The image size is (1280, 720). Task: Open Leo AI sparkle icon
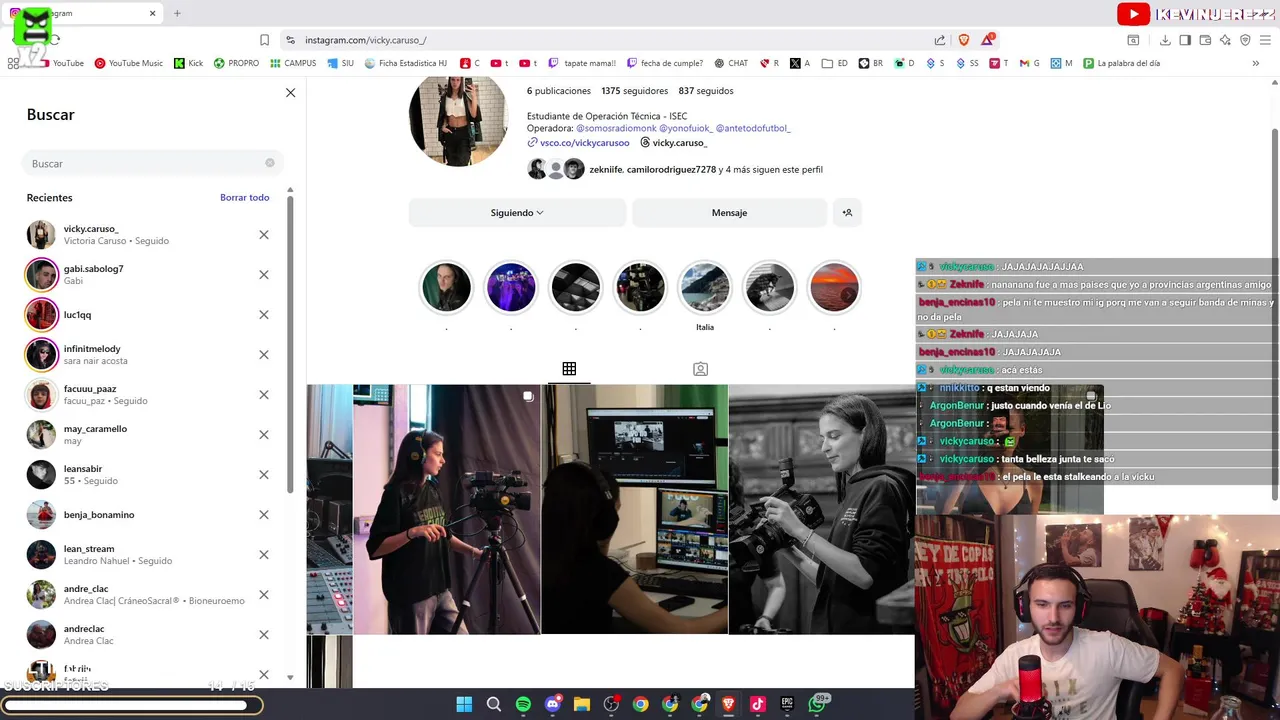point(1225,40)
